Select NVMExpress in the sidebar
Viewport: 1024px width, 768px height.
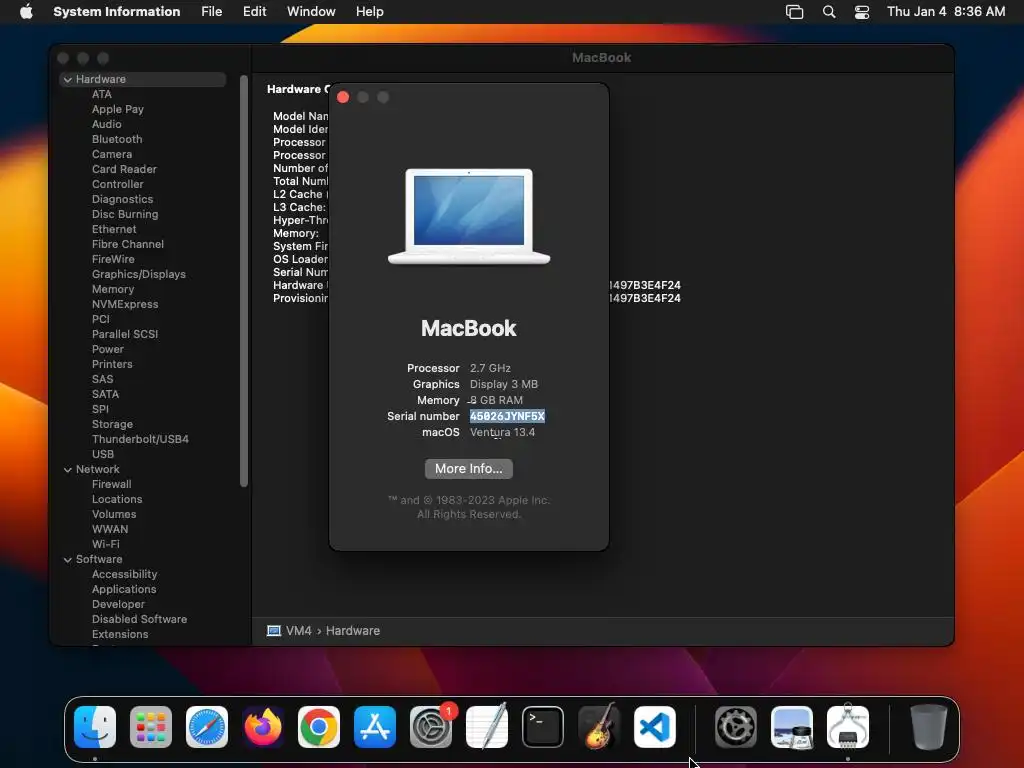coord(125,304)
